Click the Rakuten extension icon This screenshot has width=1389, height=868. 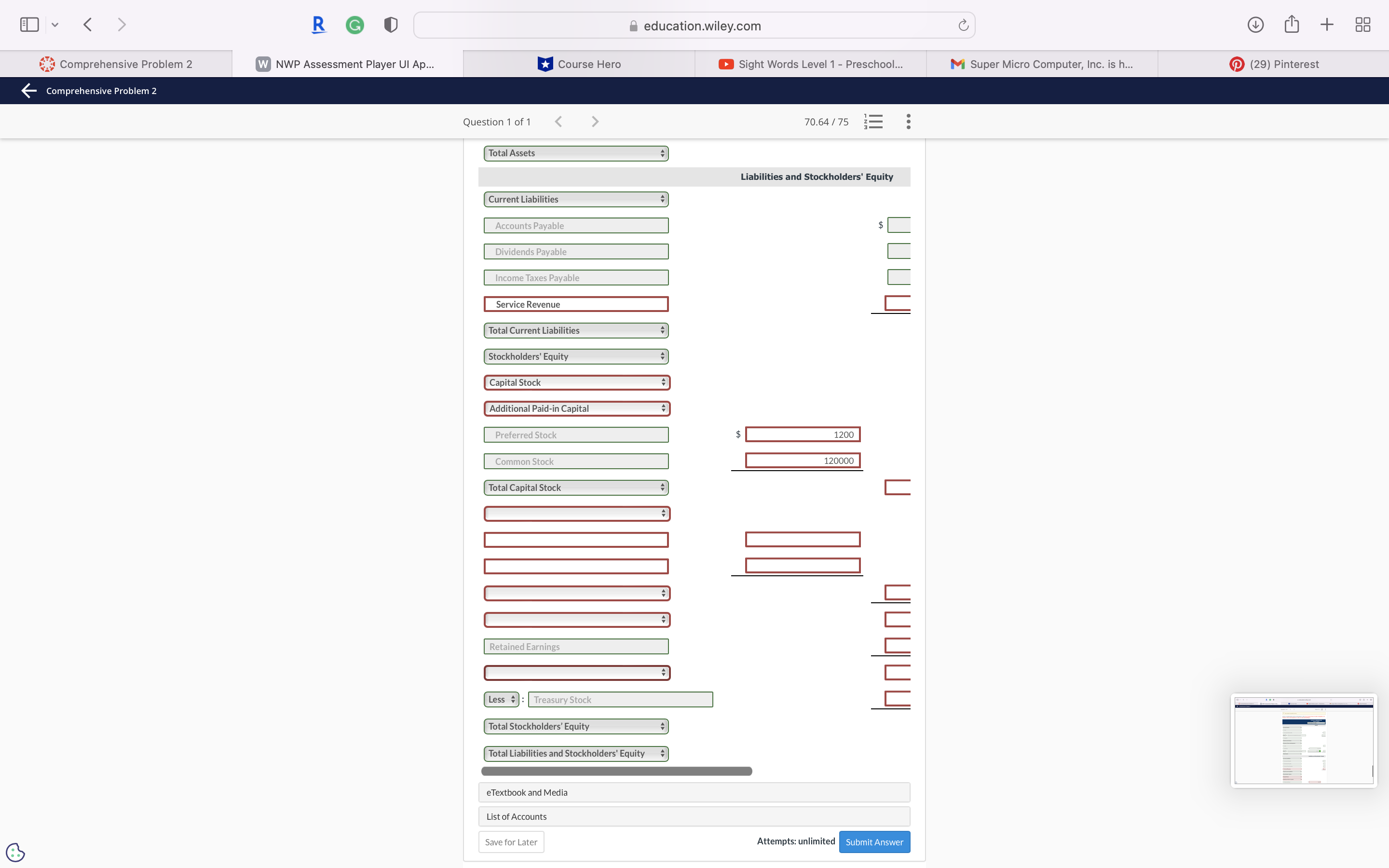point(318,25)
